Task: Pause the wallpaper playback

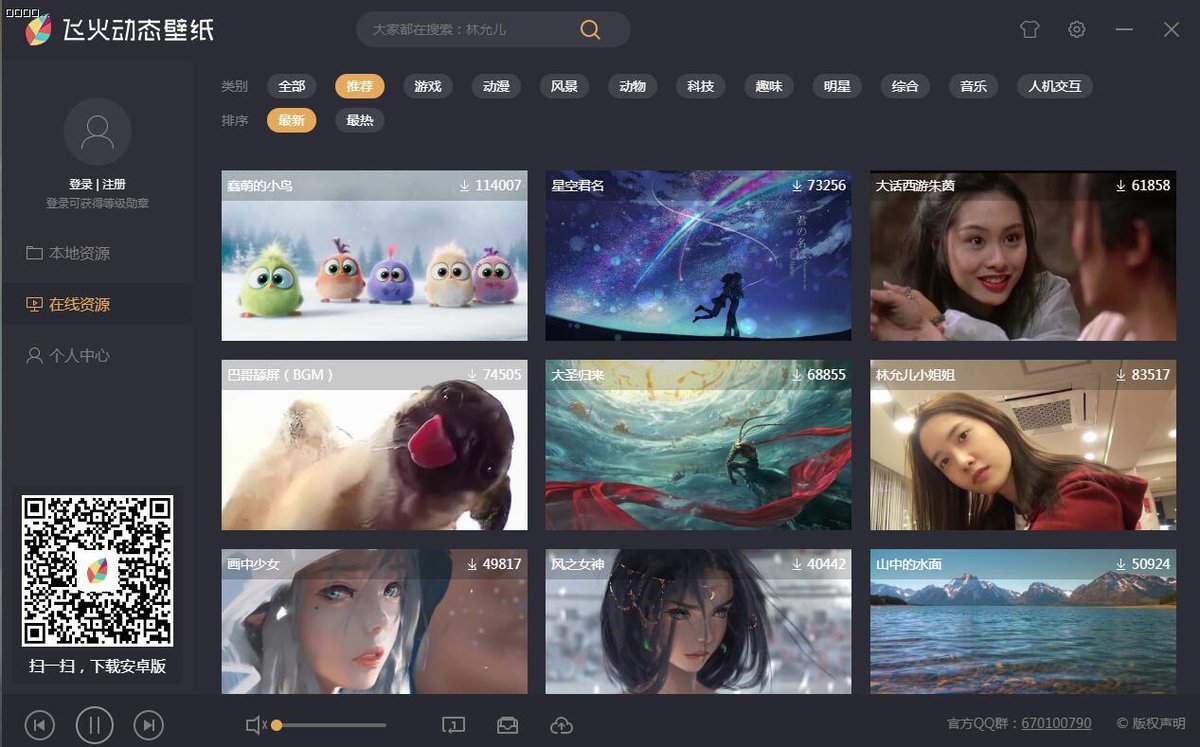Action: (x=94, y=725)
